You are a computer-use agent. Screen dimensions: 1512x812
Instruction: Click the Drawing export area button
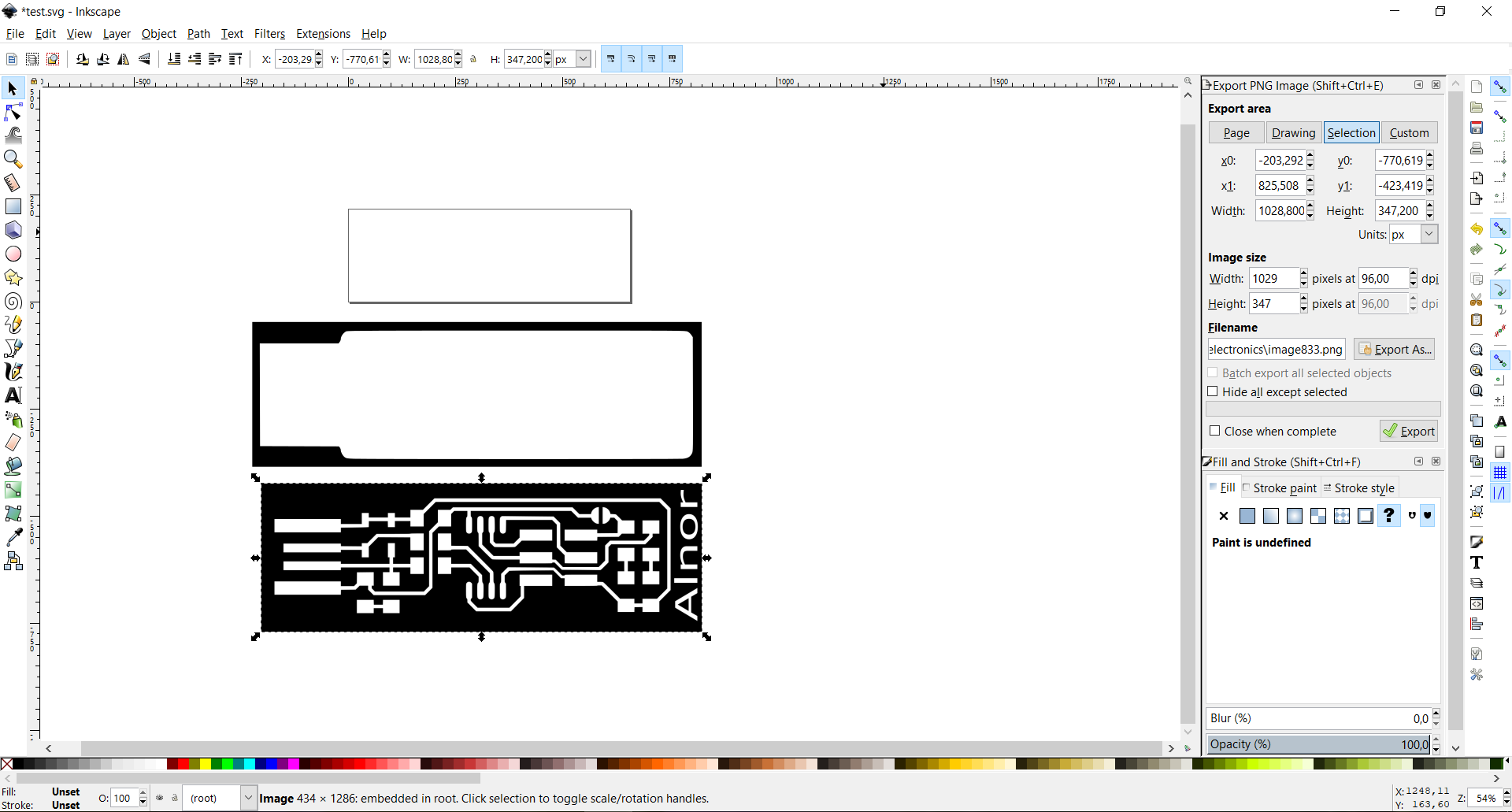click(1293, 133)
